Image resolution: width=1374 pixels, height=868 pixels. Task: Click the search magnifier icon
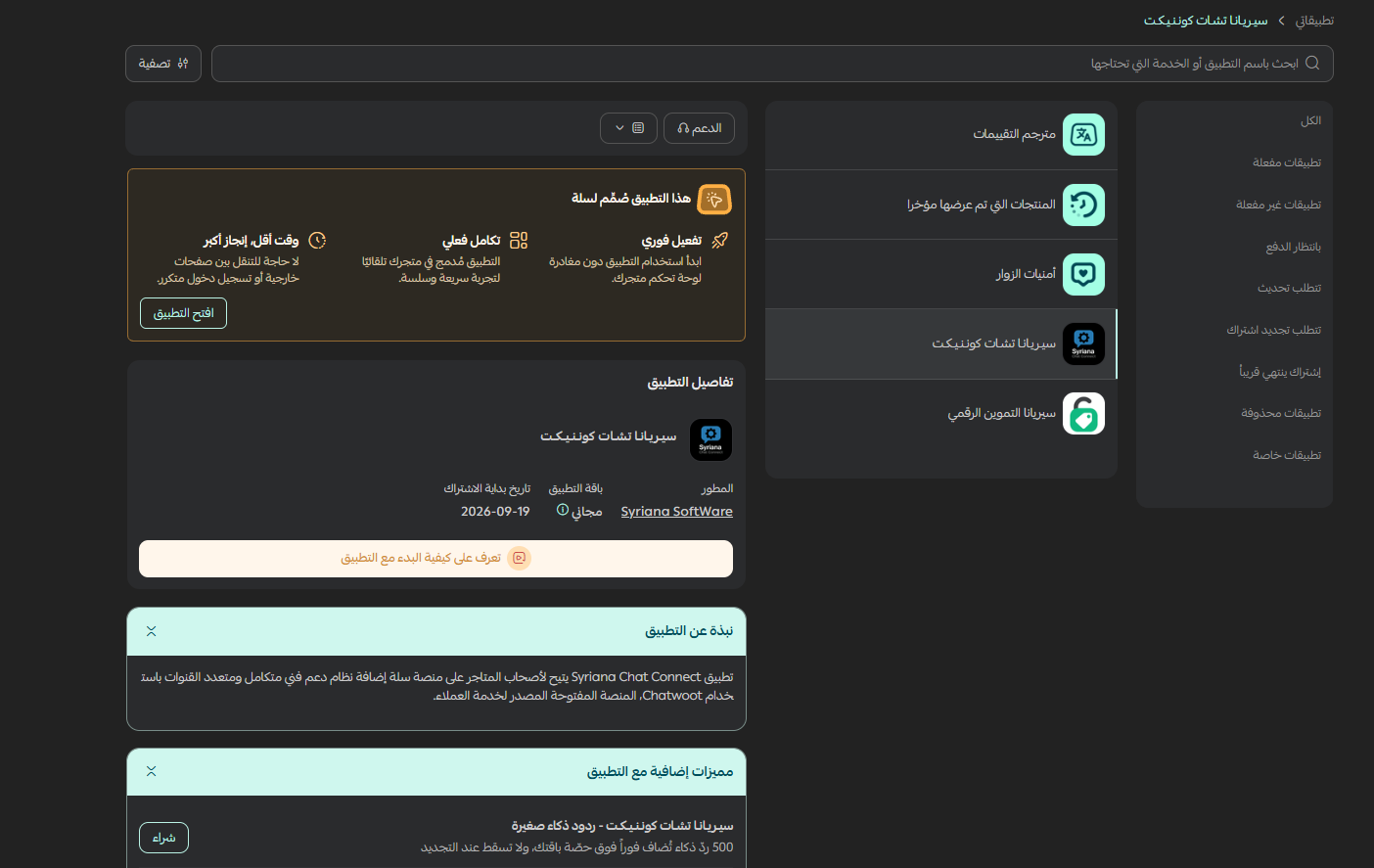click(x=1312, y=64)
